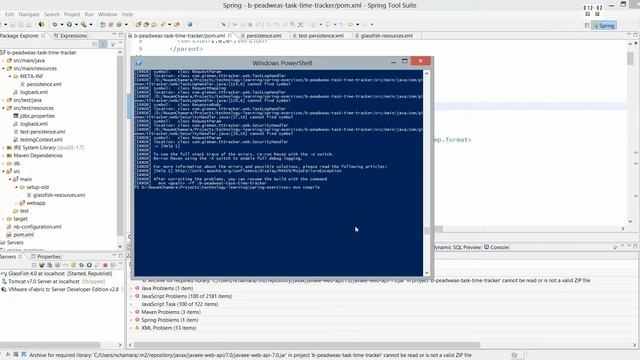Select VMware vFabric tc Server entry
The width and height of the screenshot is (640, 360).
point(60,289)
